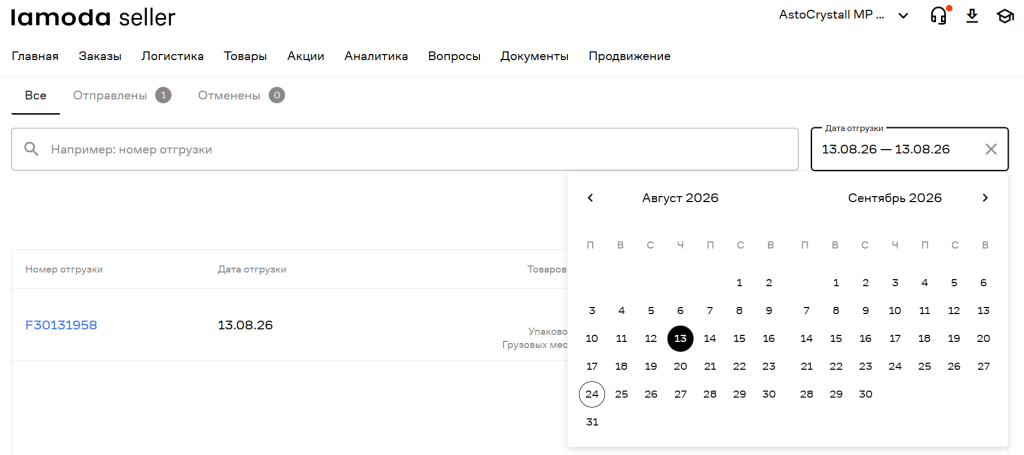Viewport: 1024px width, 455px height.
Task: Click the lamoda seller logo
Action: [93, 18]
